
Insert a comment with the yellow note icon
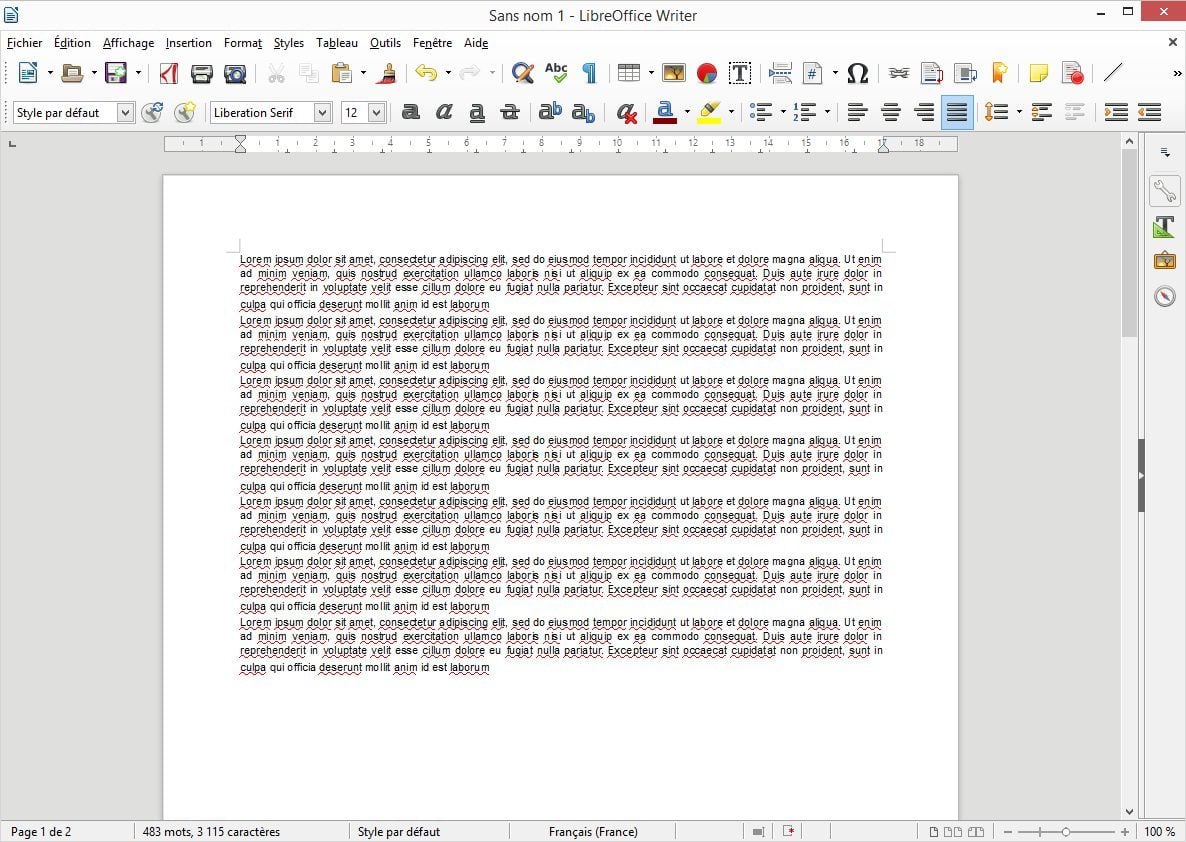[x=1039, y=73]
